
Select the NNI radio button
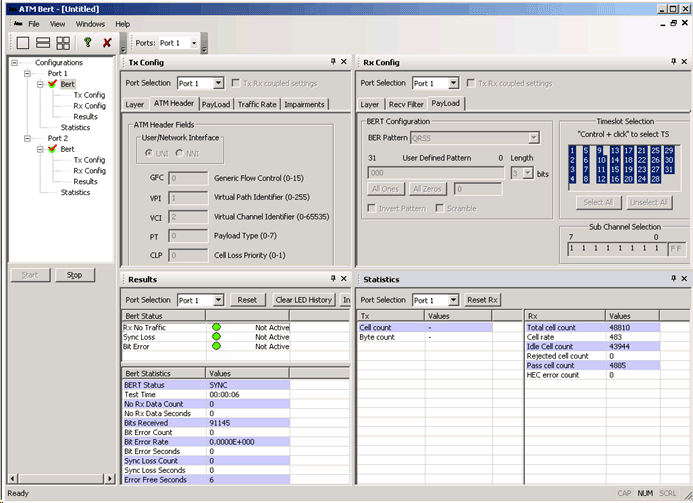180,152
